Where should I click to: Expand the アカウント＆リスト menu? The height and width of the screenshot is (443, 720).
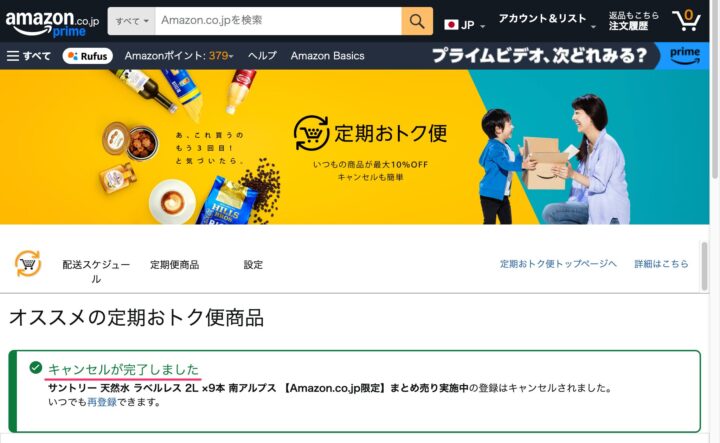point(547,19)
